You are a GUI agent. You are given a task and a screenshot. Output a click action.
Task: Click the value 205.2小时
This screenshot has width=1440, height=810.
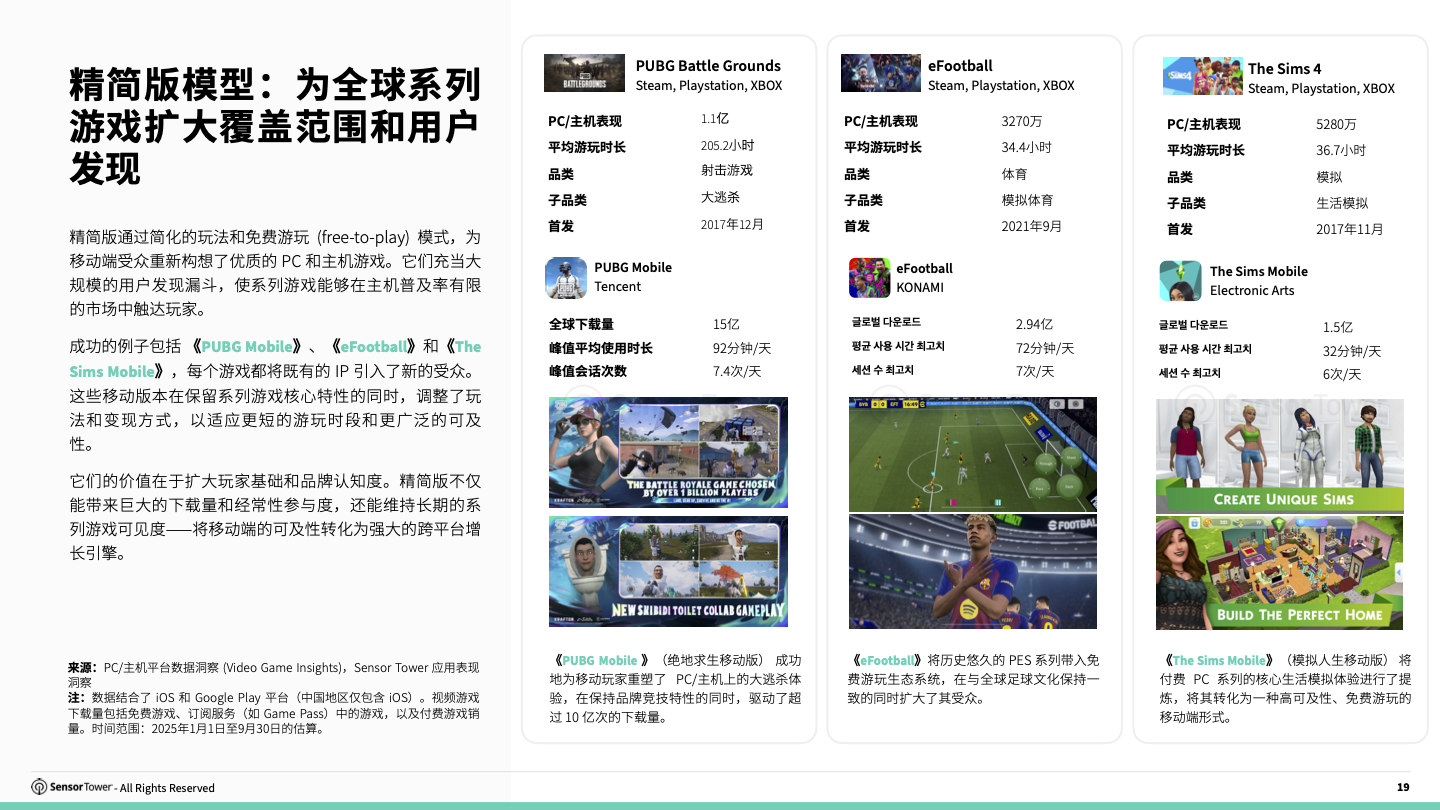tap(727, 145)
